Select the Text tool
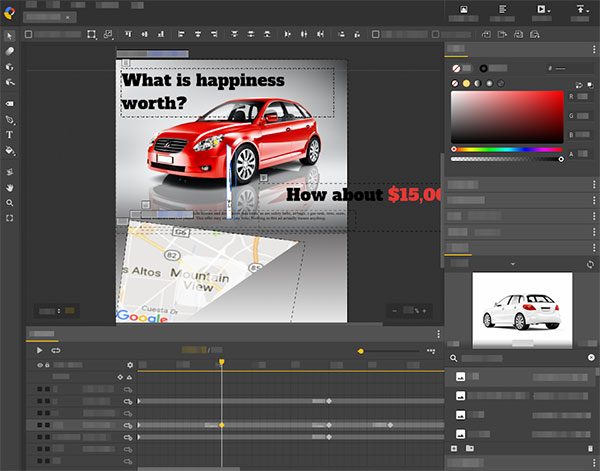Image resolution: width=600 pixels, height=471 pixels. coord(10,134)
